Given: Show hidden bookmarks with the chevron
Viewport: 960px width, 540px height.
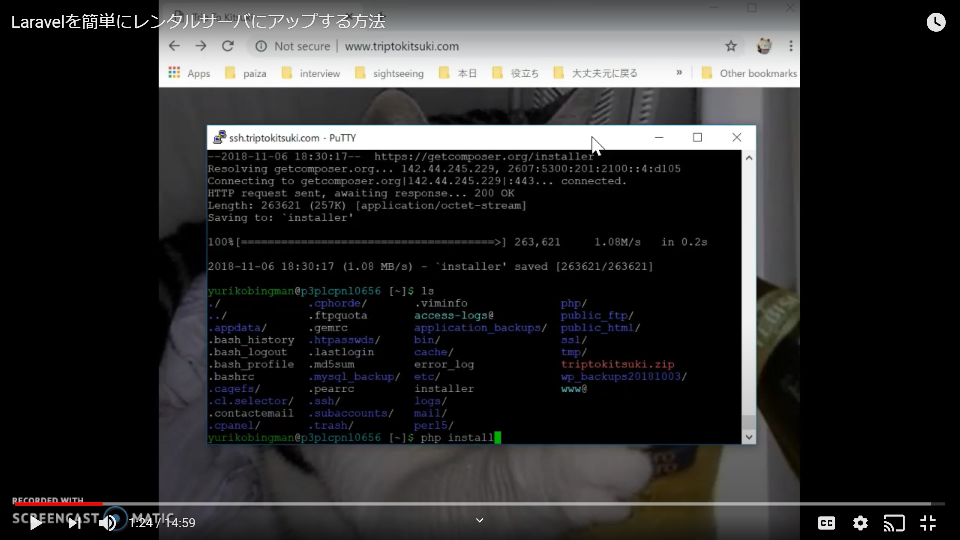Looking at the screenshot, I should point(679,72).
